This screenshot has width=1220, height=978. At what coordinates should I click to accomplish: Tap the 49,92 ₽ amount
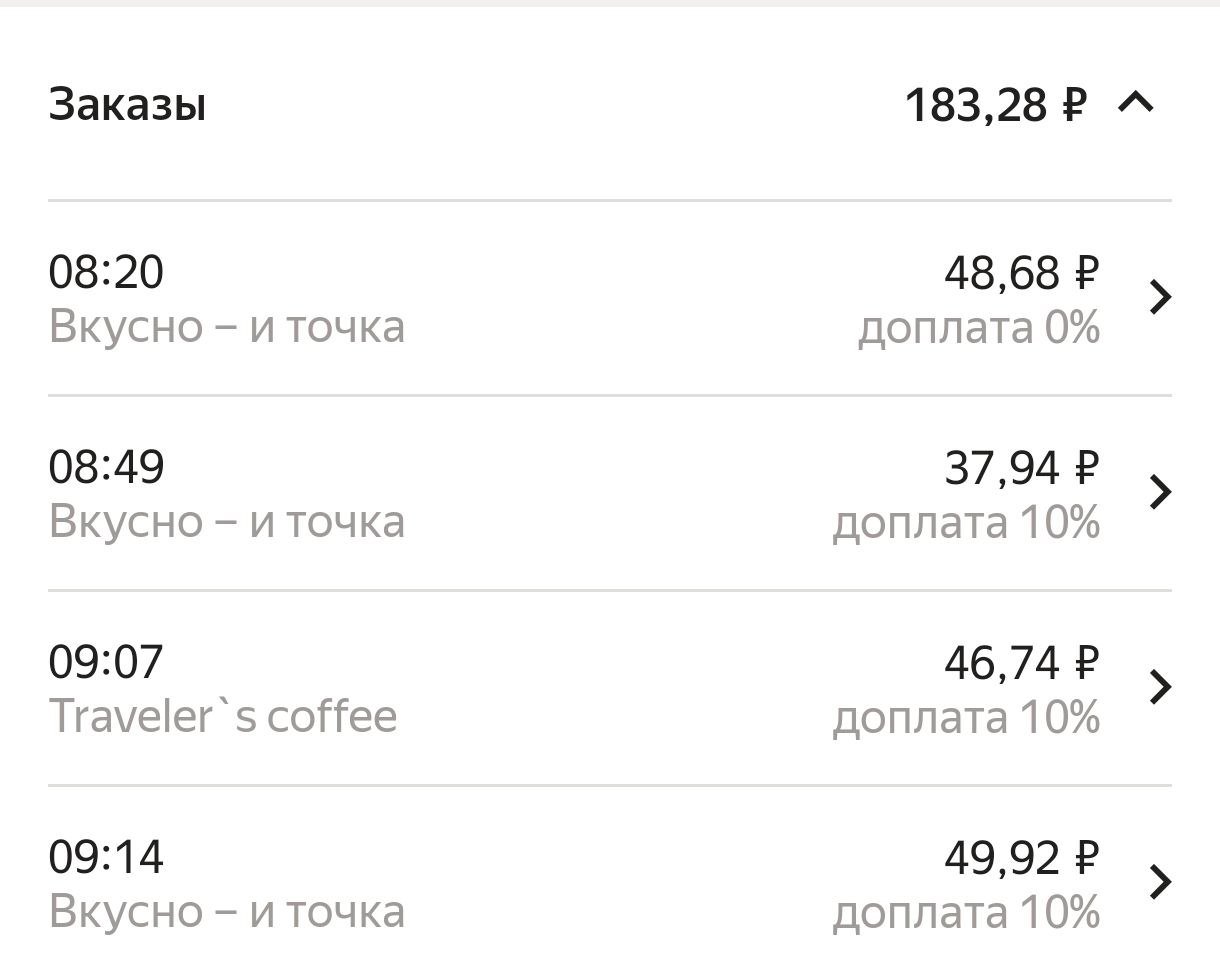coord(1021,857)
